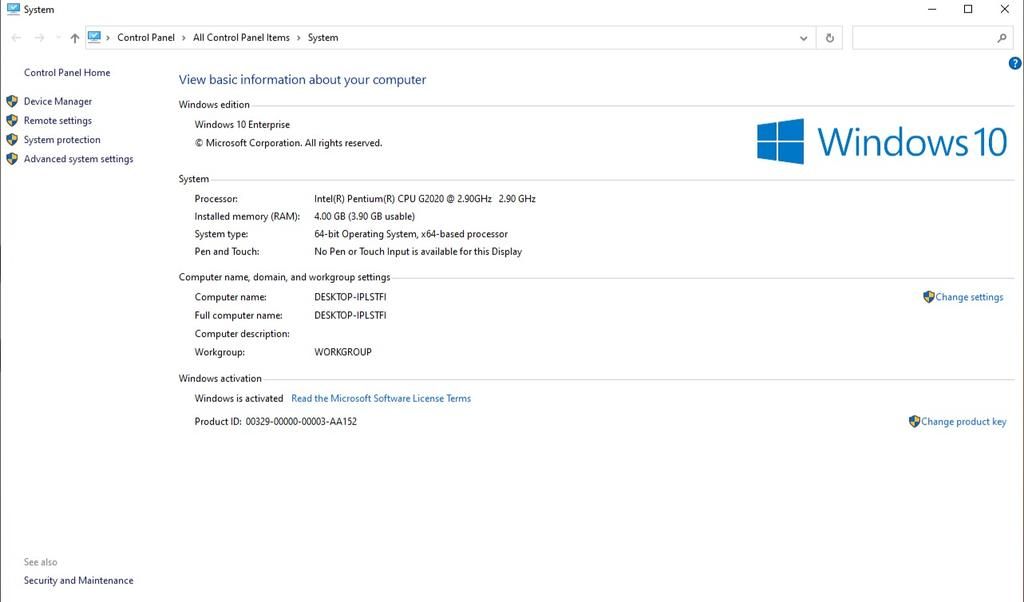Click the computer icon in address bar
The width and height of the screenshot is (1024, 602).
point(95,37)
